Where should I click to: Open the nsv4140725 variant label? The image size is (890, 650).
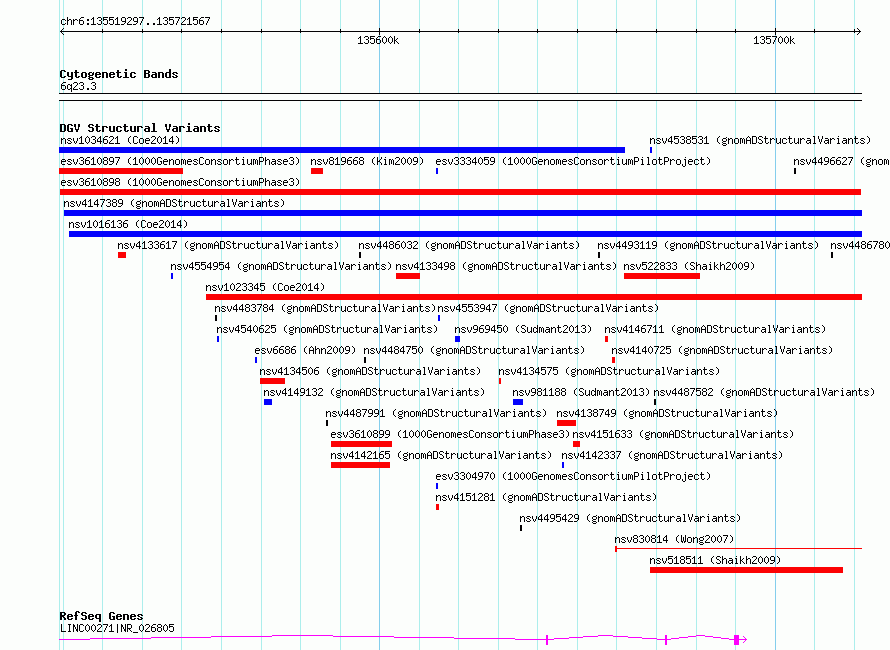coord(722,350)
